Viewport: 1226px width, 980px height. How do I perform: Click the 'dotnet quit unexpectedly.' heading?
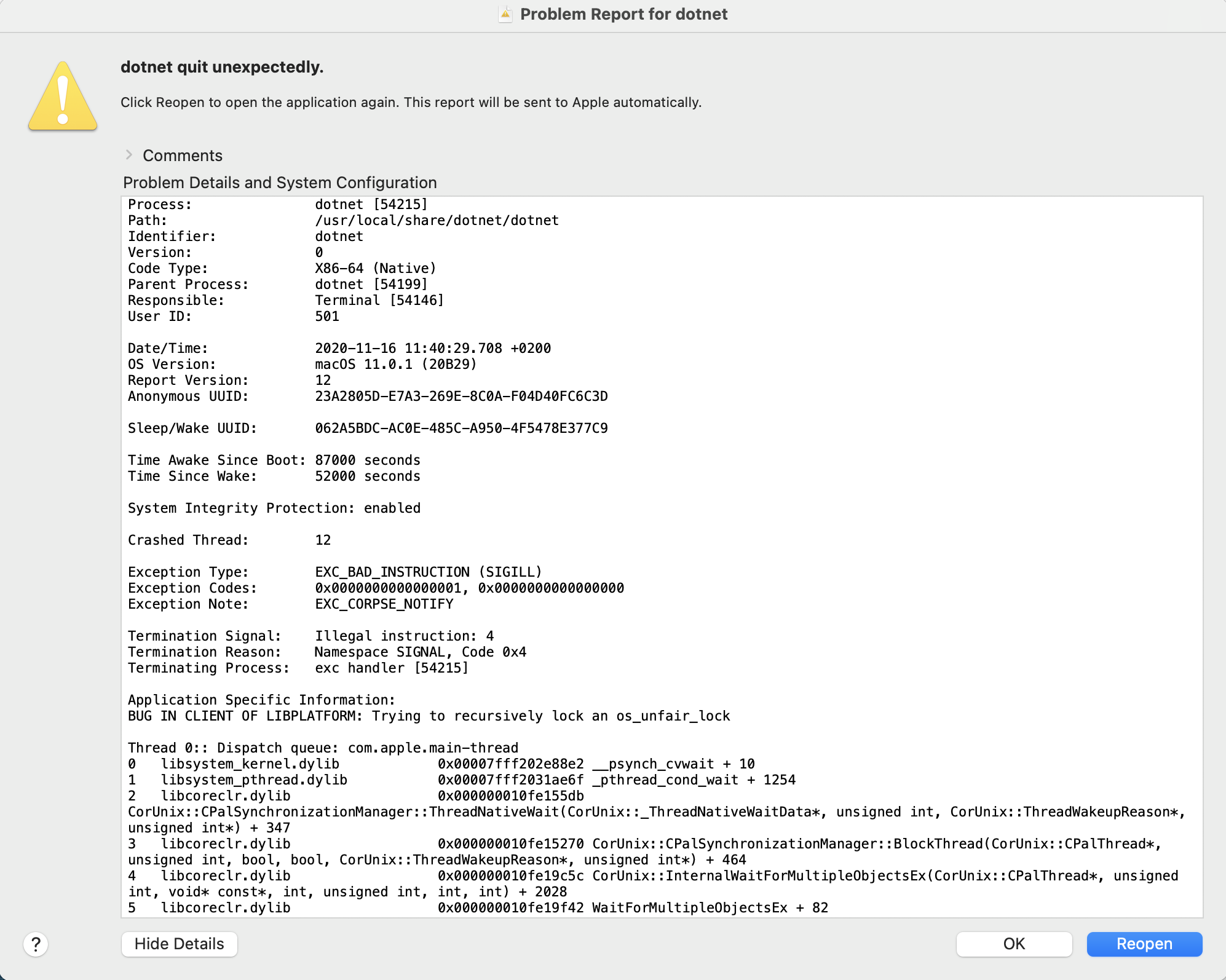(222, 67)
